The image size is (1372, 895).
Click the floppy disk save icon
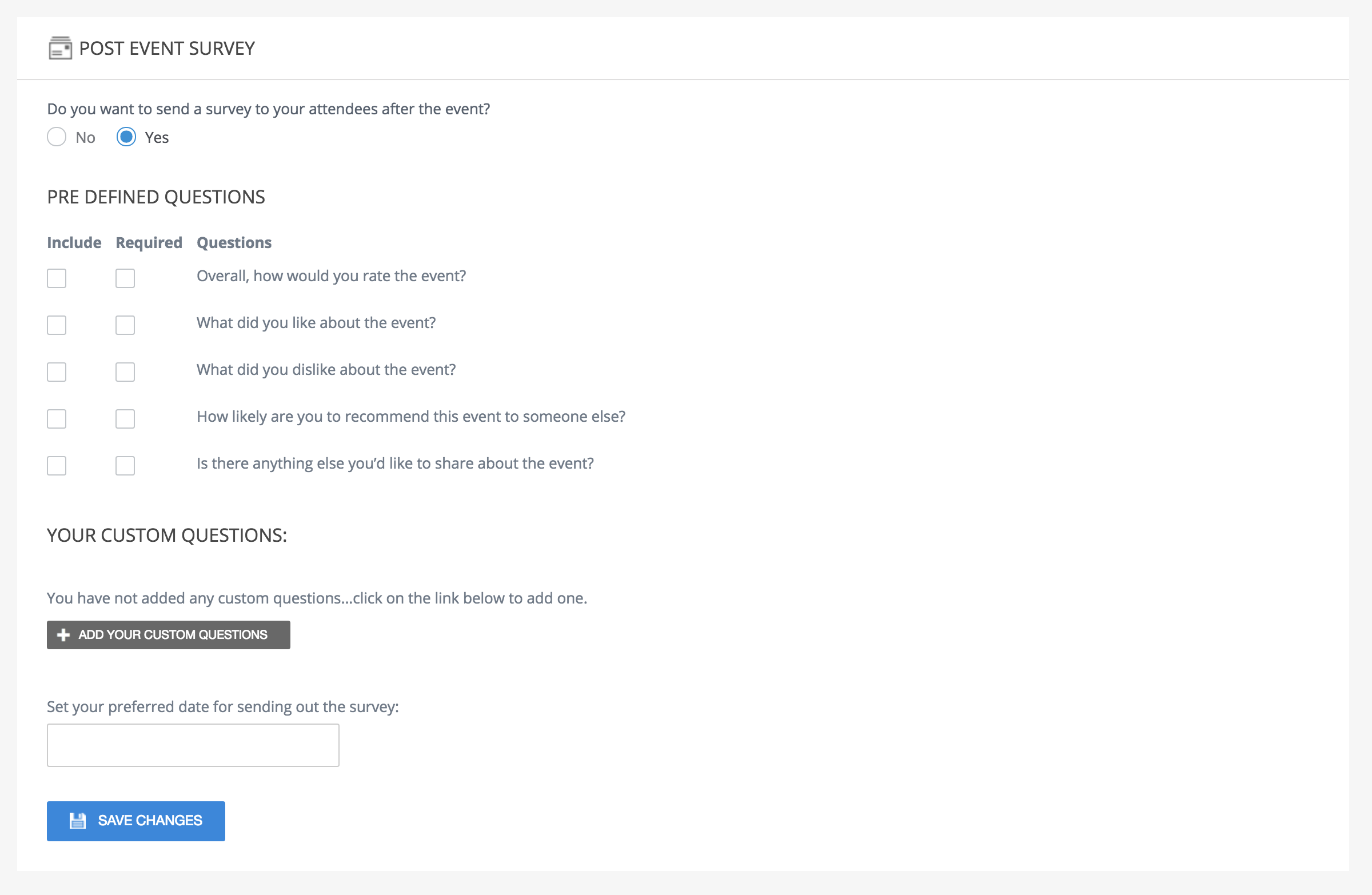(77, 820)
